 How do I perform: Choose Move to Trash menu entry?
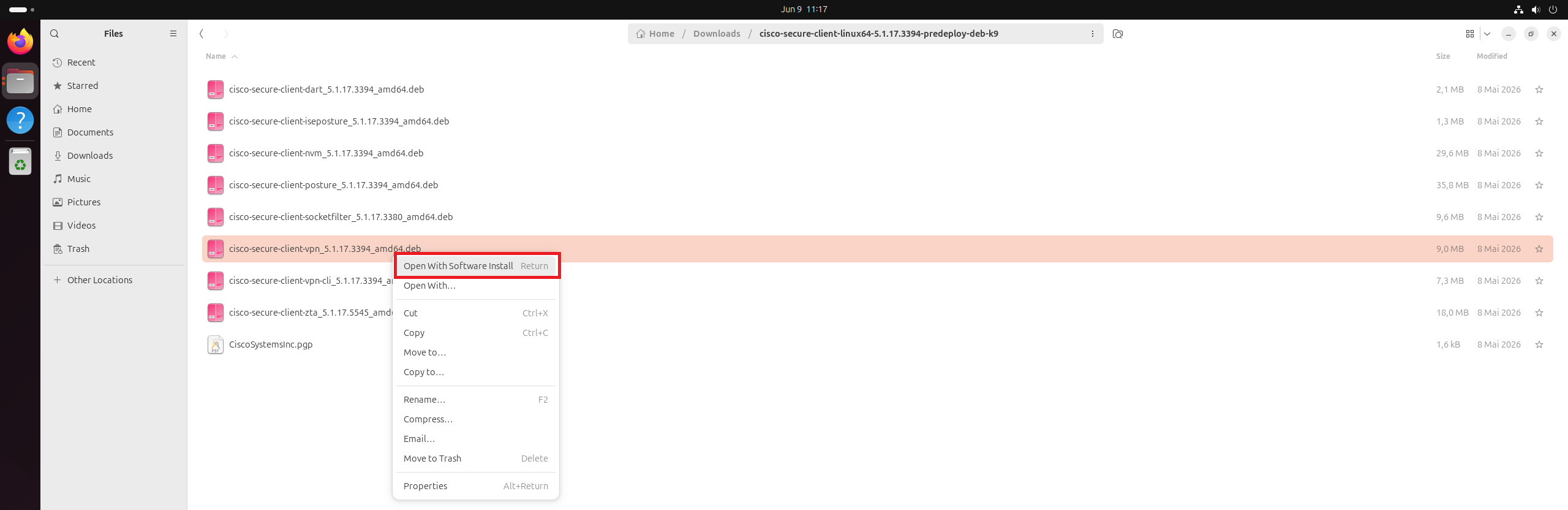[x=476, y=459]
